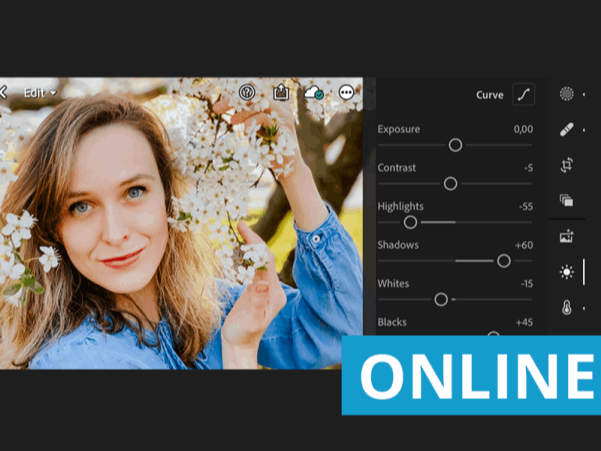
Task: Click the Exposure value 0,00
Action: (x=523, y=129)
